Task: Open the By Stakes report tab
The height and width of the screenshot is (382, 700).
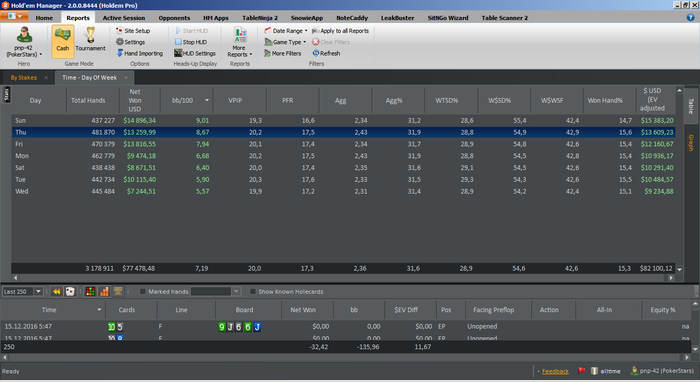Action: [x=24, y=78]
